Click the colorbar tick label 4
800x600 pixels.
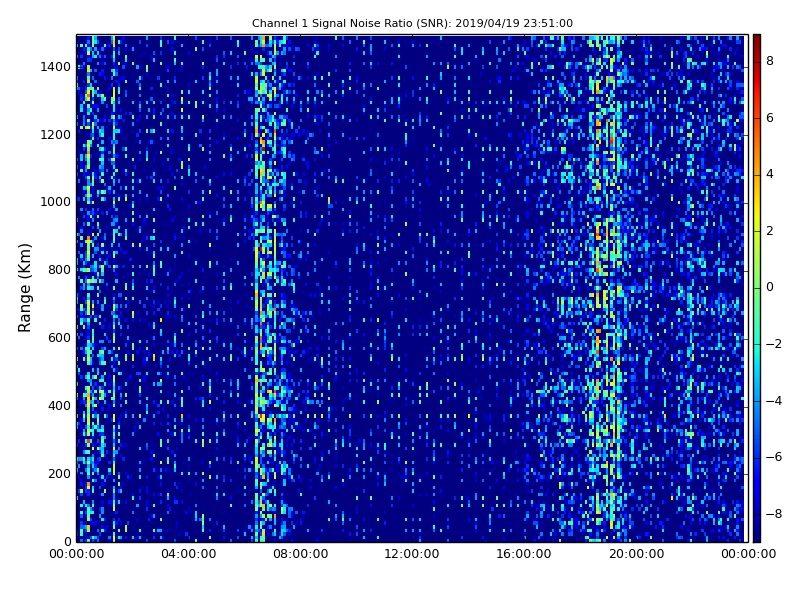point(770,174)
